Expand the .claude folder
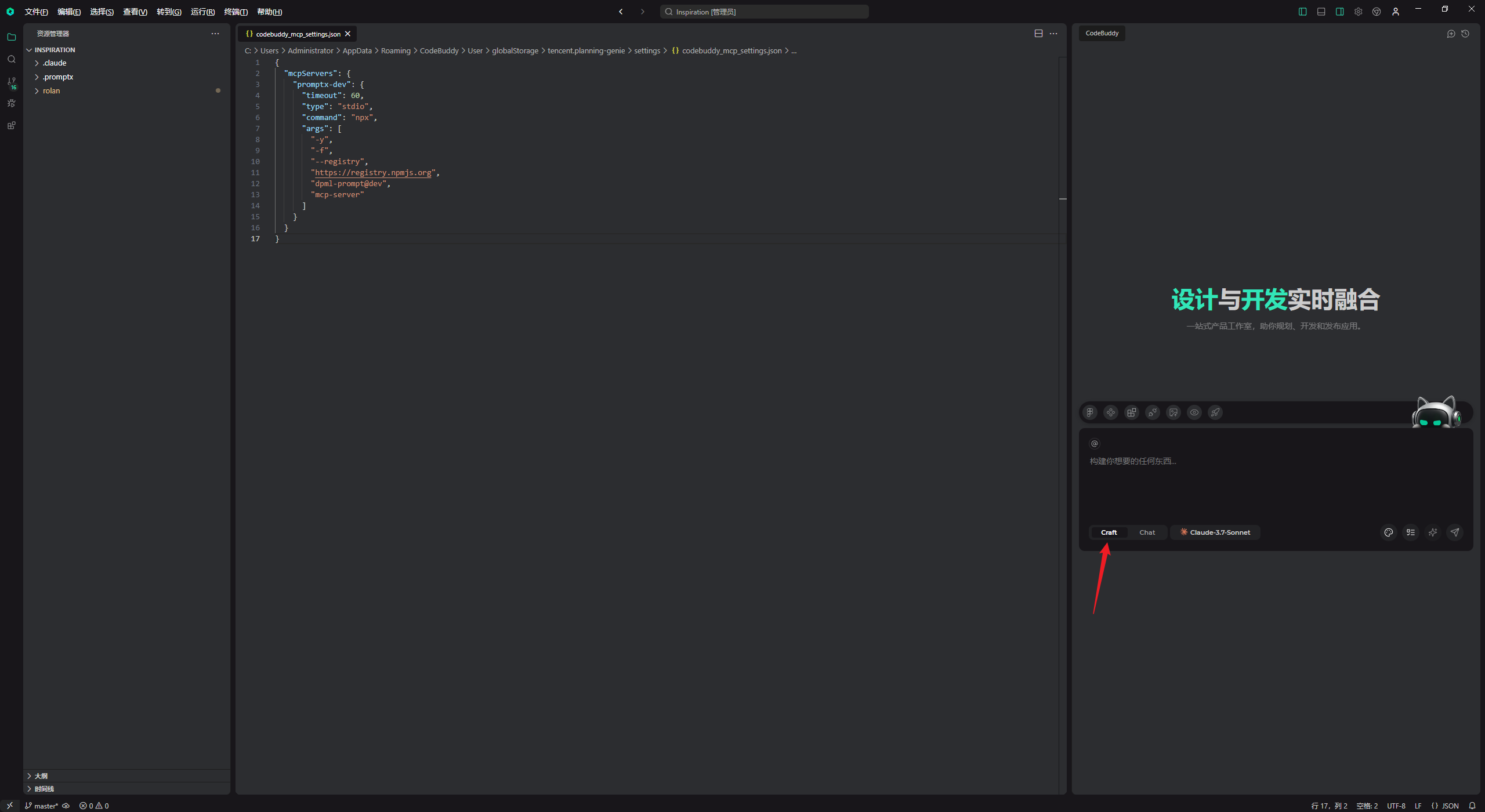The width and height of the screenshot is (1485, 812). tap(55, 63)
